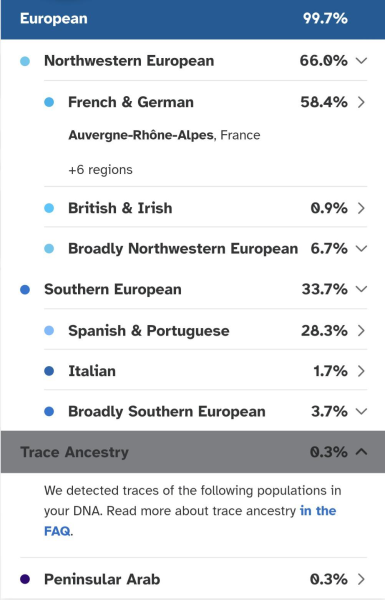Click Auvergne-Rhône-Alpes, France region
Image resolution: width=385 pixels, height=600 pixels.
(164, 135)
